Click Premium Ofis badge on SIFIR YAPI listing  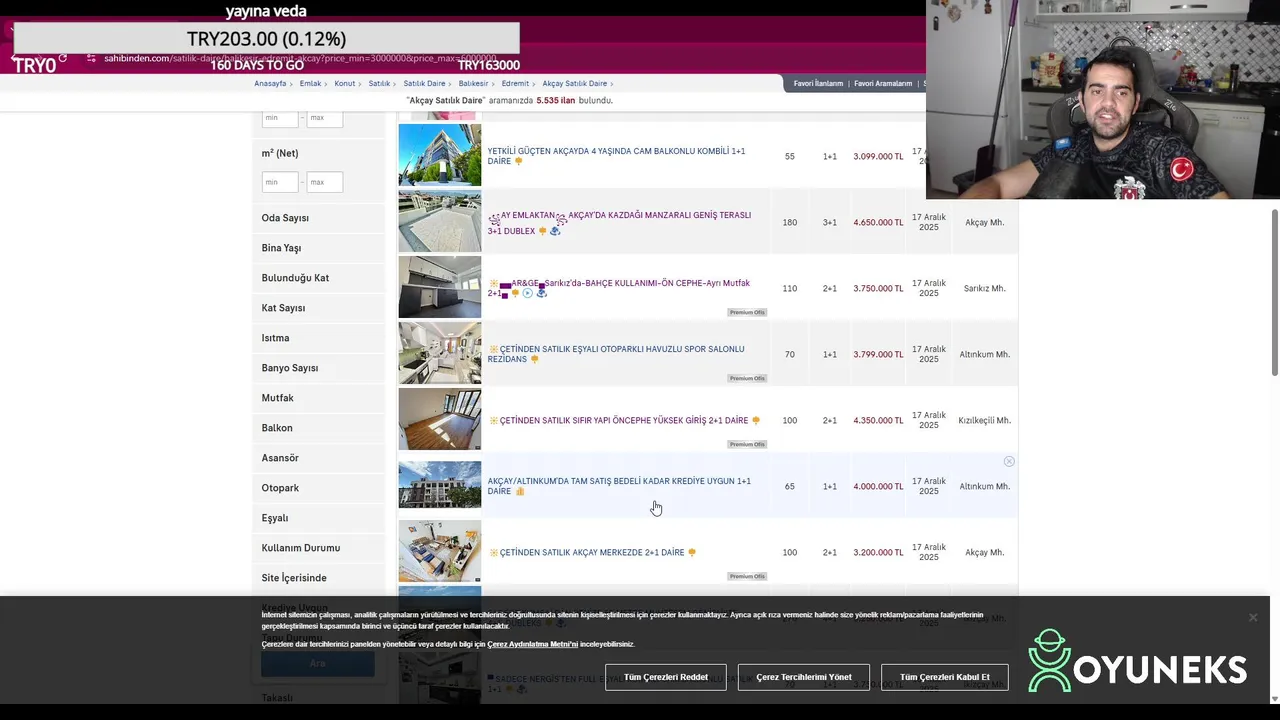click(x=747, y=444)
